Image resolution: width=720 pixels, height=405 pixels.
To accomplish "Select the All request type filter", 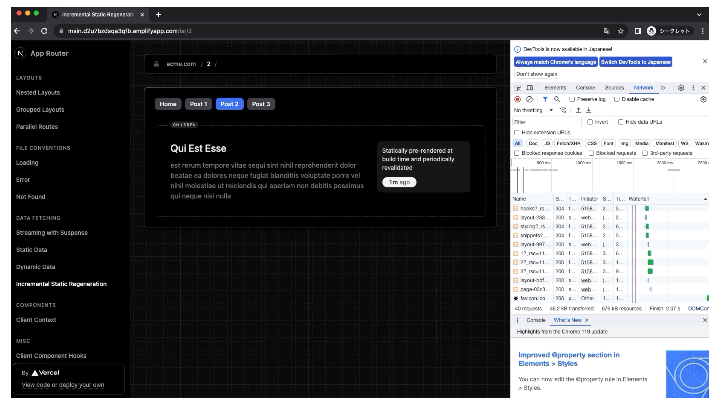I will click(x=518, y=143).
